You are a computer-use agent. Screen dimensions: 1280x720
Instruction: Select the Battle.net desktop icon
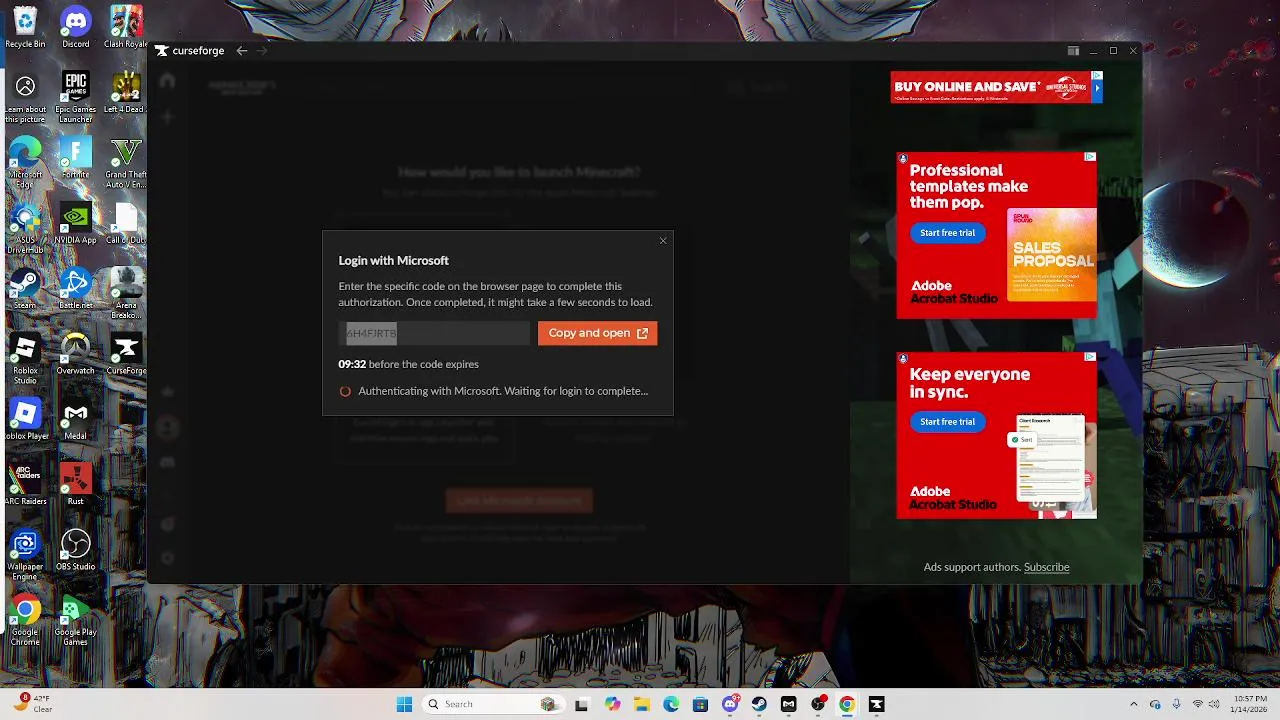[x=76, y=288]
